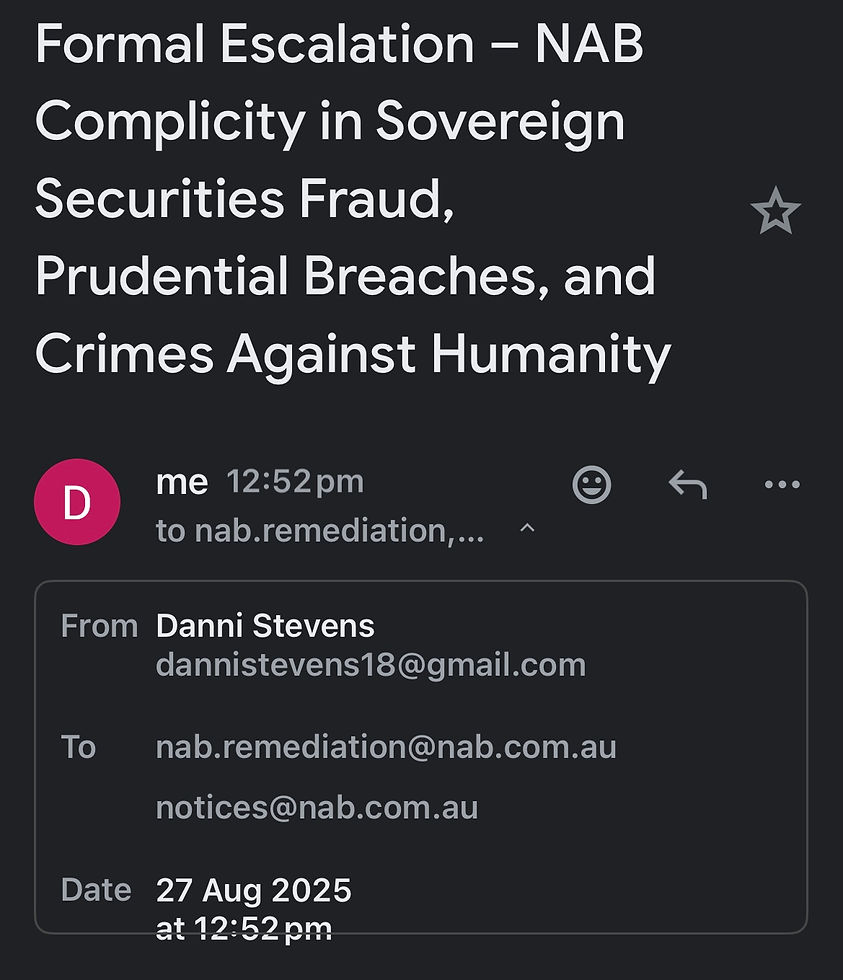Tap the "27 Aug 2025" date value
The image size is (843, 980).
254,889
